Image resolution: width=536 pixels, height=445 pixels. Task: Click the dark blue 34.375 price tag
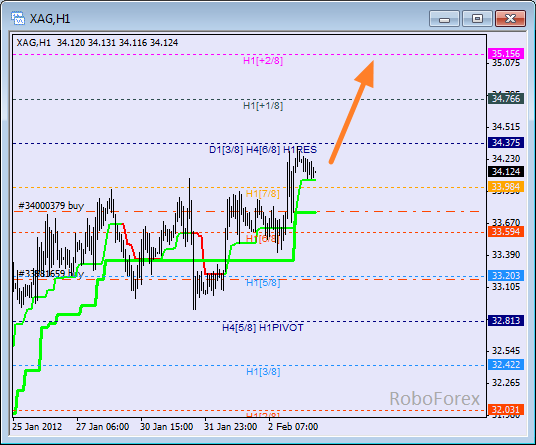pyautogui.click(x=506, y=143)
